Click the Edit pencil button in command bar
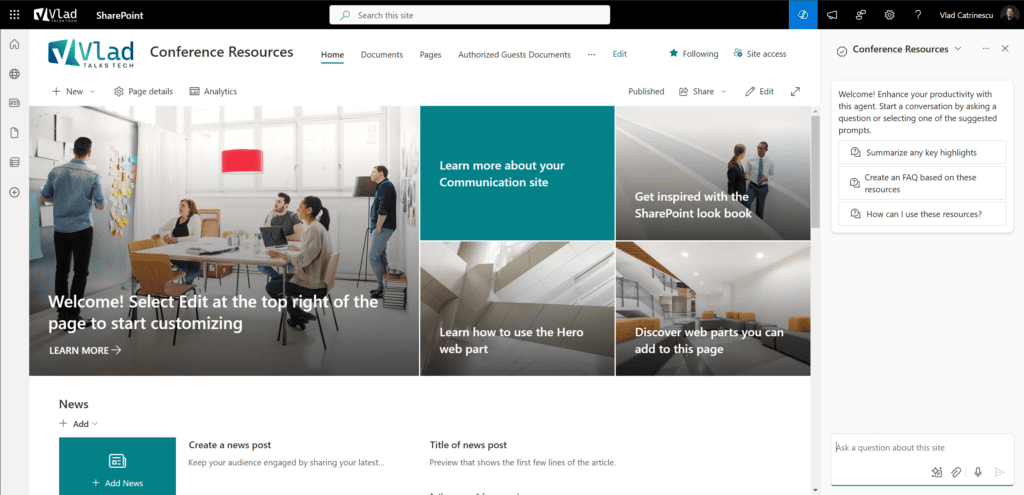The height and width of the screenshot is (495, 1024). (x=760, y=91)
